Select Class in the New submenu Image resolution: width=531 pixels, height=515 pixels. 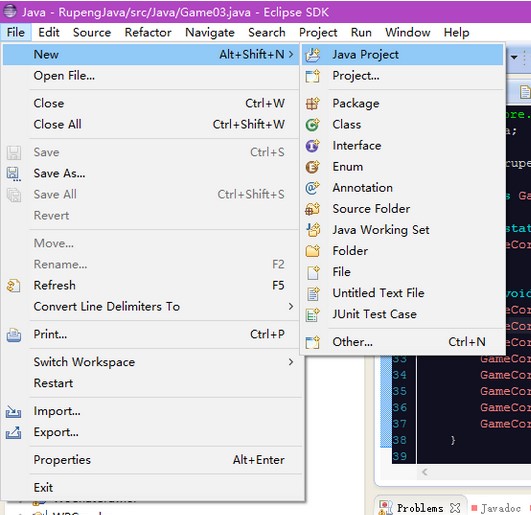[403, 125]
